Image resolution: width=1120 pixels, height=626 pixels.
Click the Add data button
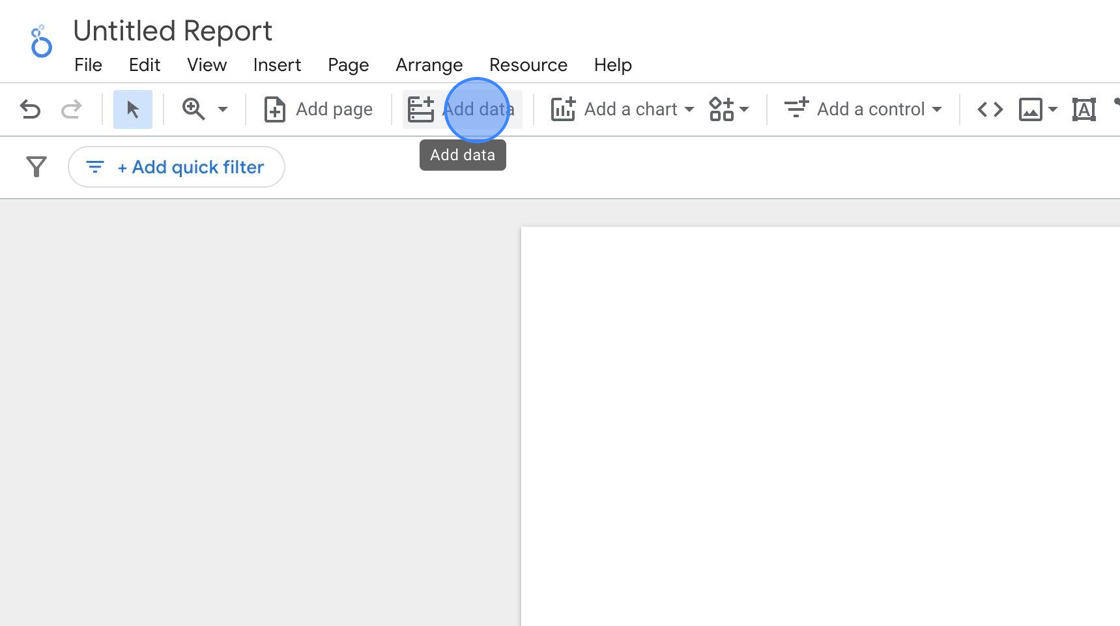(x=461, y=109)
